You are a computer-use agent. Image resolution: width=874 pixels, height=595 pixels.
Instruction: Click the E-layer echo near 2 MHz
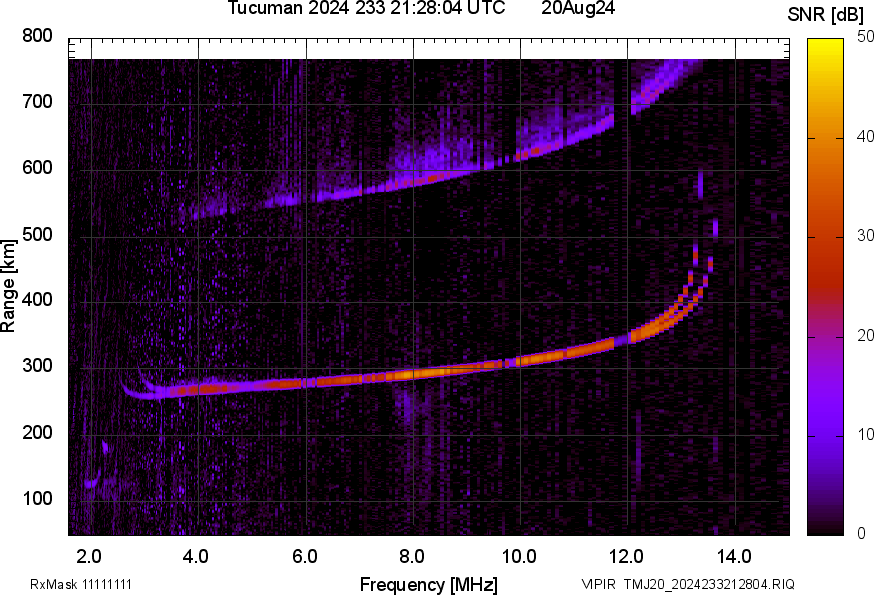(x=92, y=481)
